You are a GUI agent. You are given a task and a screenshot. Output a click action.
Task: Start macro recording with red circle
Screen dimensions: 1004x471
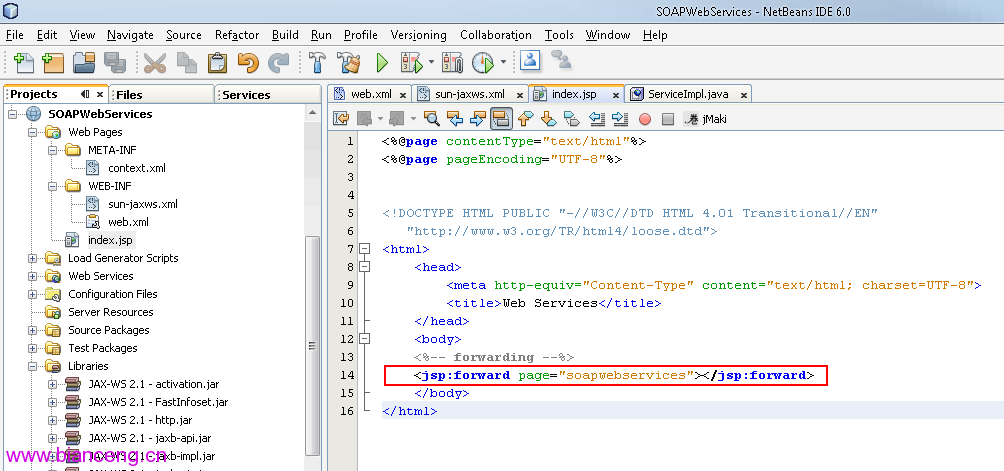tap(645, 119)
